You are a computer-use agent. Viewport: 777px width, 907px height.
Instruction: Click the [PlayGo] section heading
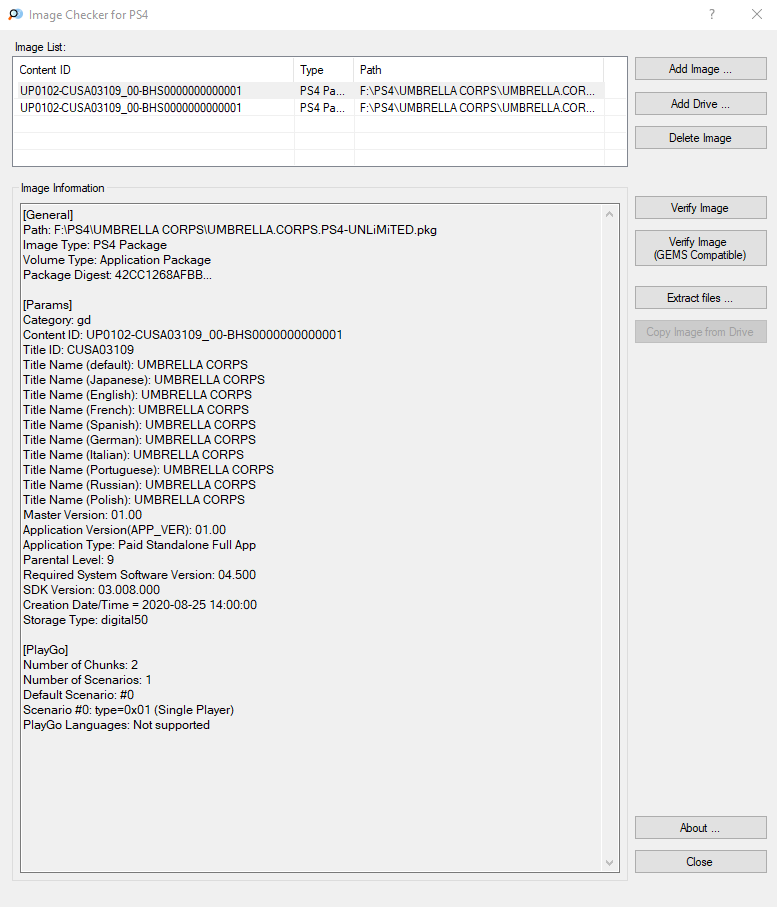(x=46, y=650)
